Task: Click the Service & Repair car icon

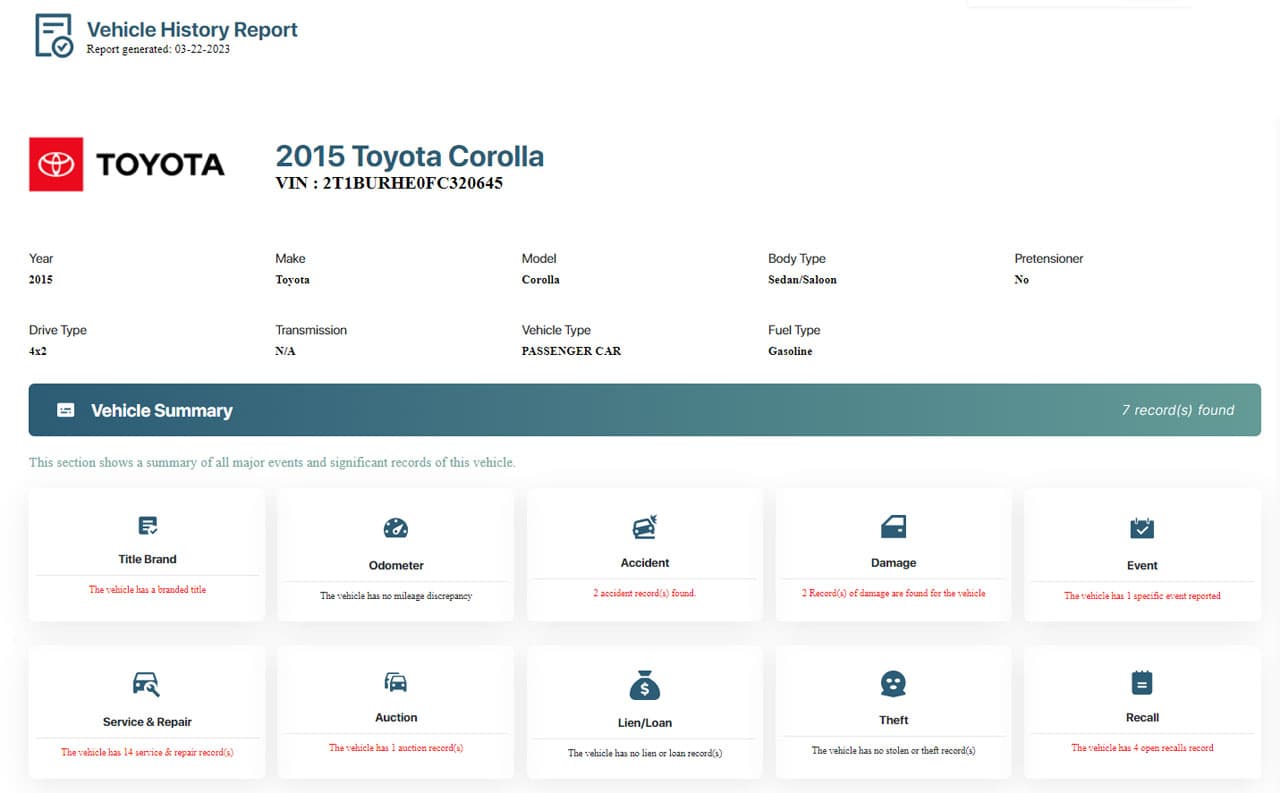Action: pos(146,684)
